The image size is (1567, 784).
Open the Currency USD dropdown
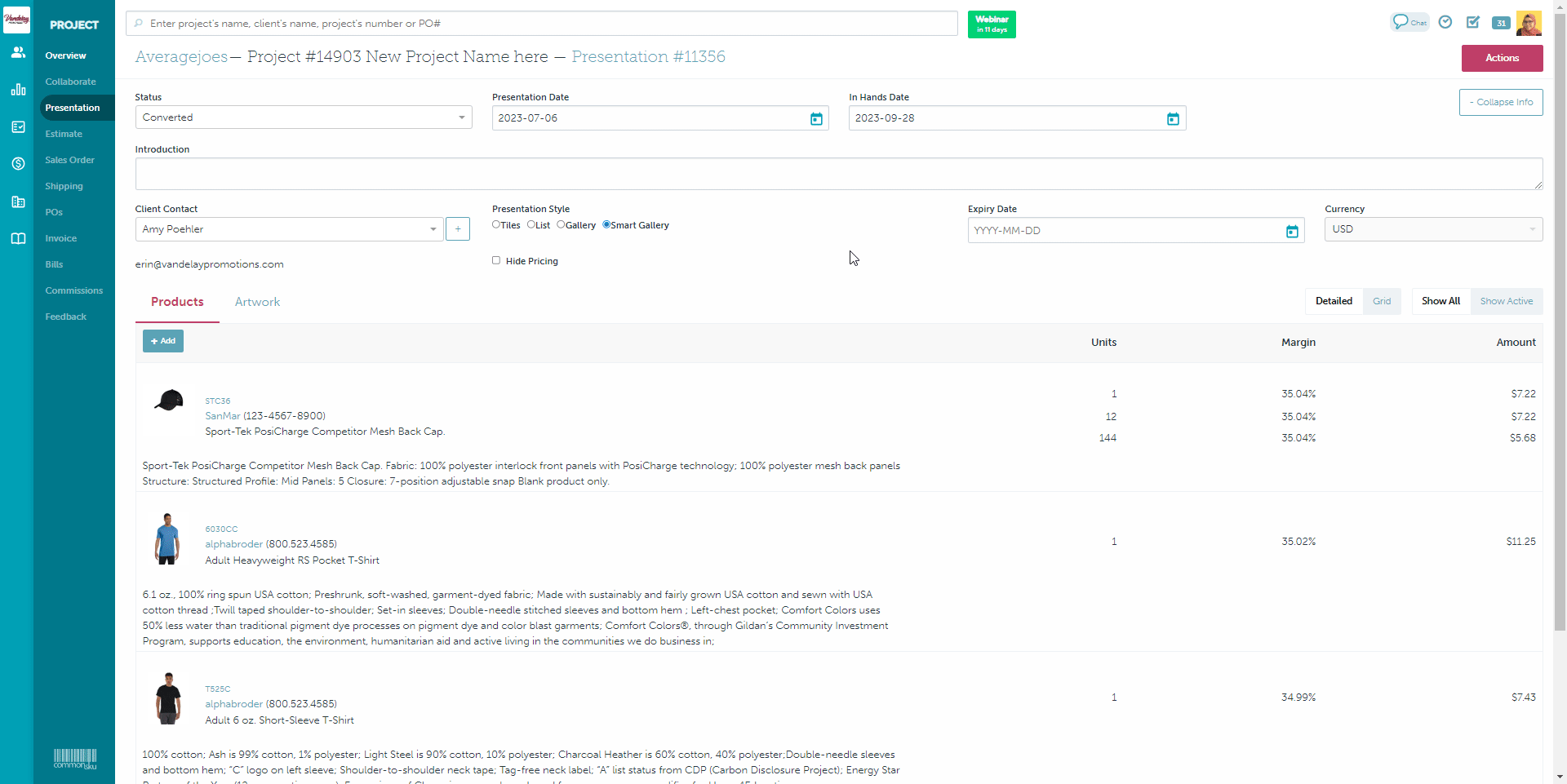[1432, 229]
